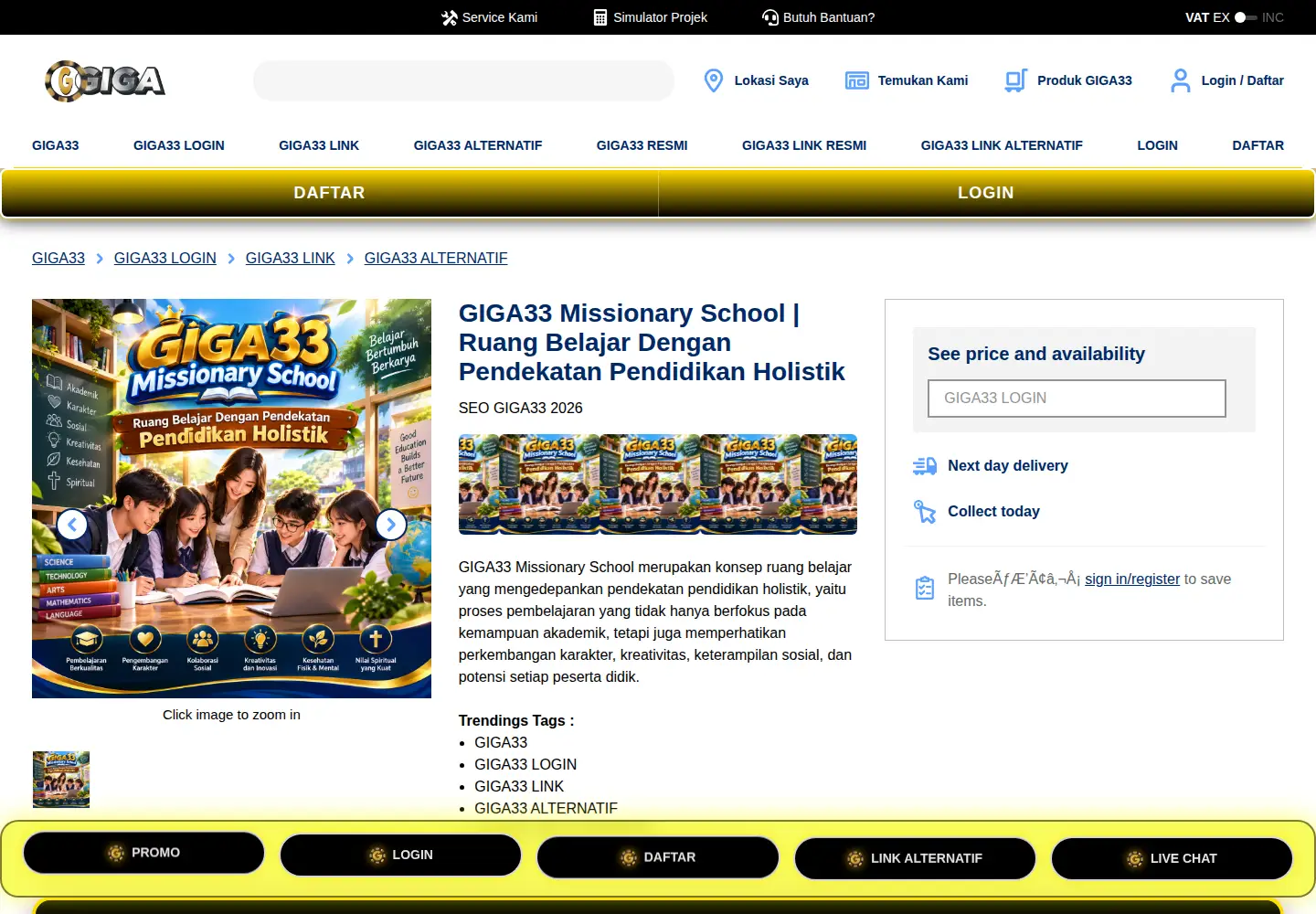Screen dimensions: 1316x914
Task: Show the next product image
Action: pos(391,525)
